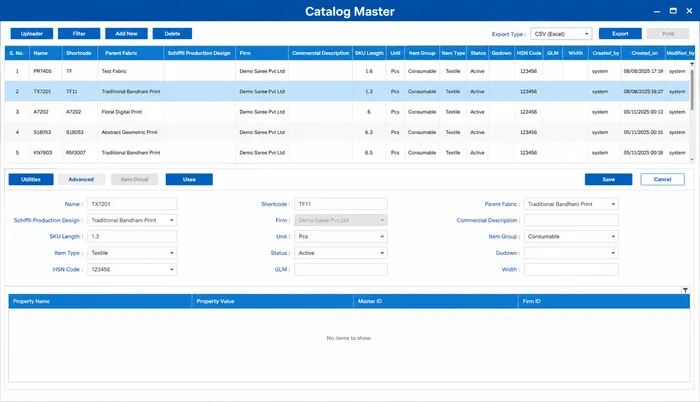700x402 pixels.
Task: Click the Width column header
Action: [575, 53]
